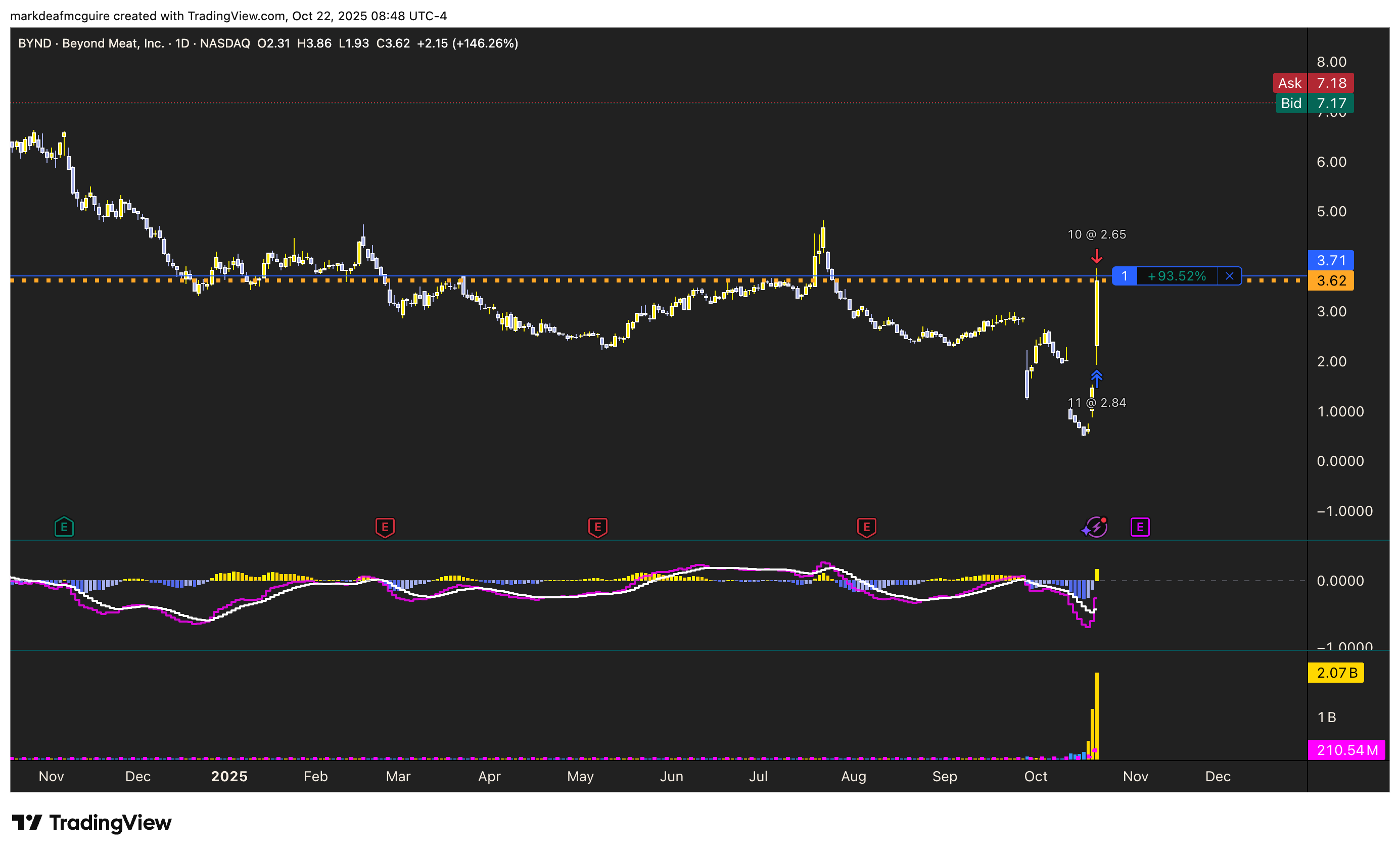Click the red sell arrow execution marker
This screenshot has height=853, width=1400.
pyautogui.click(x=1096, y=257)
